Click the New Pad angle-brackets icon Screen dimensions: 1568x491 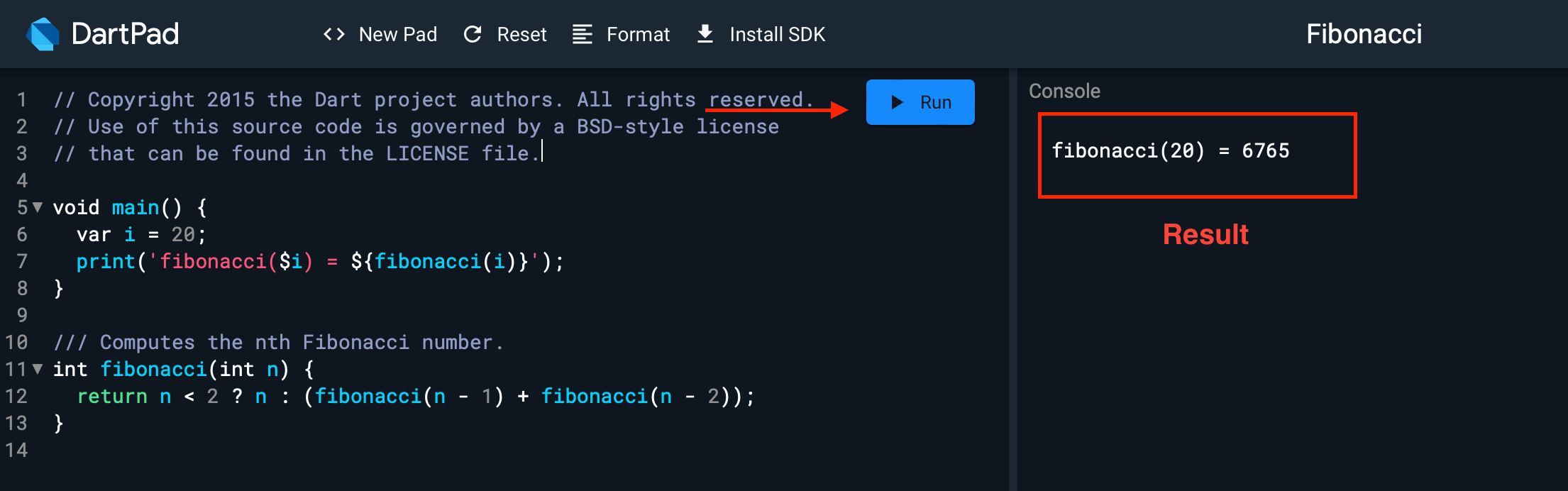pos(334,34)
